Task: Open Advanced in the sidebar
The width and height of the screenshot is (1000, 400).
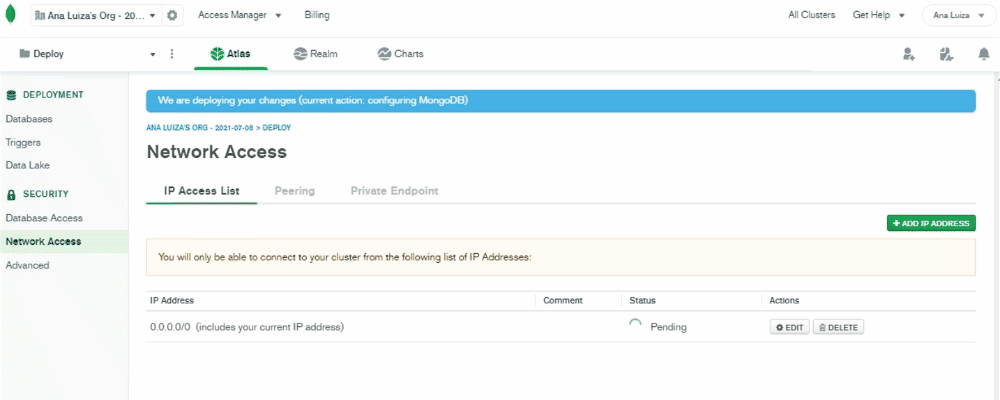Action: [27, 265]
